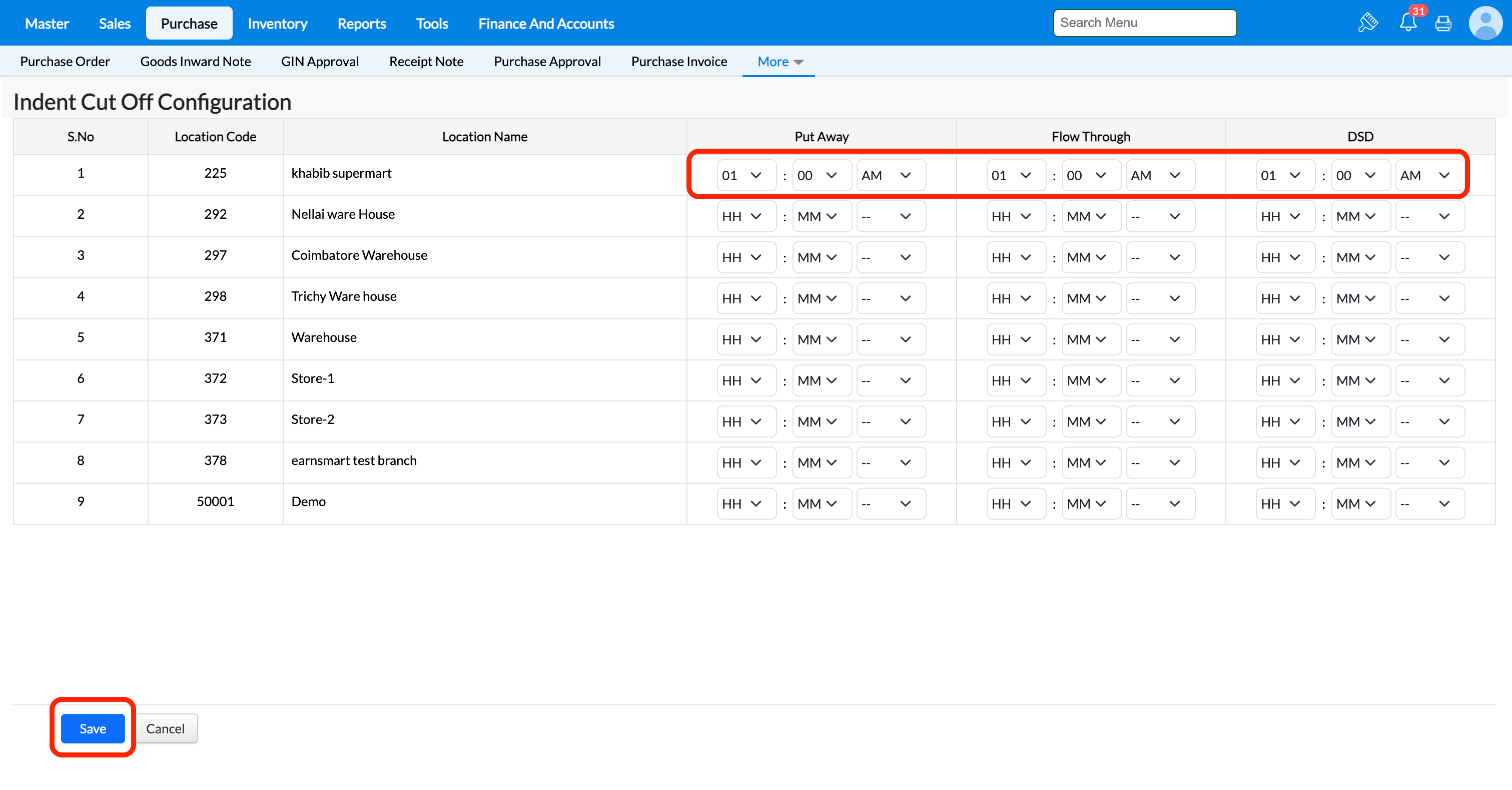Go to Purchase Invoice tab

[678, 62]
